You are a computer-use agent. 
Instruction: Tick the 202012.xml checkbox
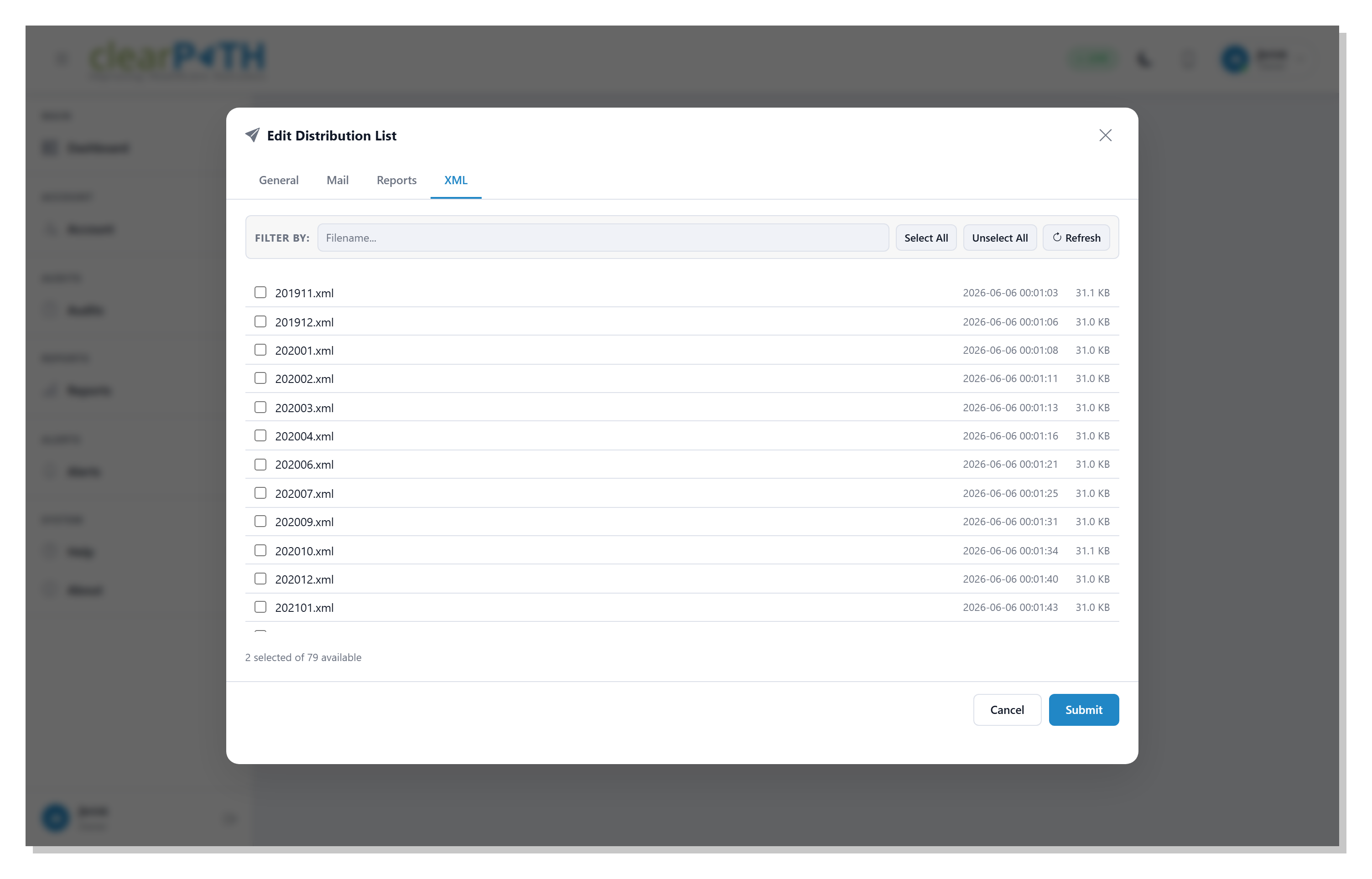click(x=260, y=579)
